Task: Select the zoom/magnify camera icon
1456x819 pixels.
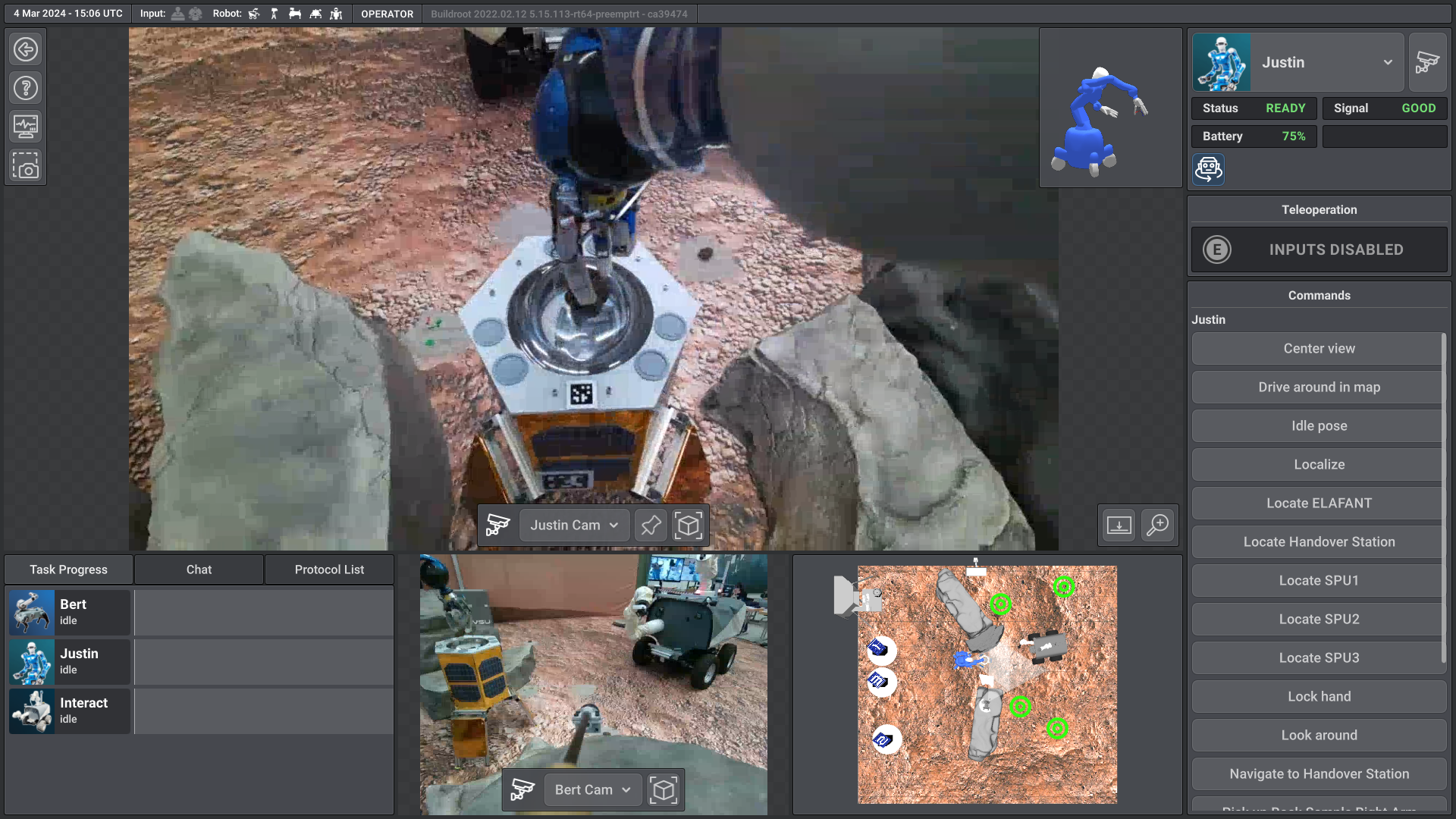Action: 1157,525
